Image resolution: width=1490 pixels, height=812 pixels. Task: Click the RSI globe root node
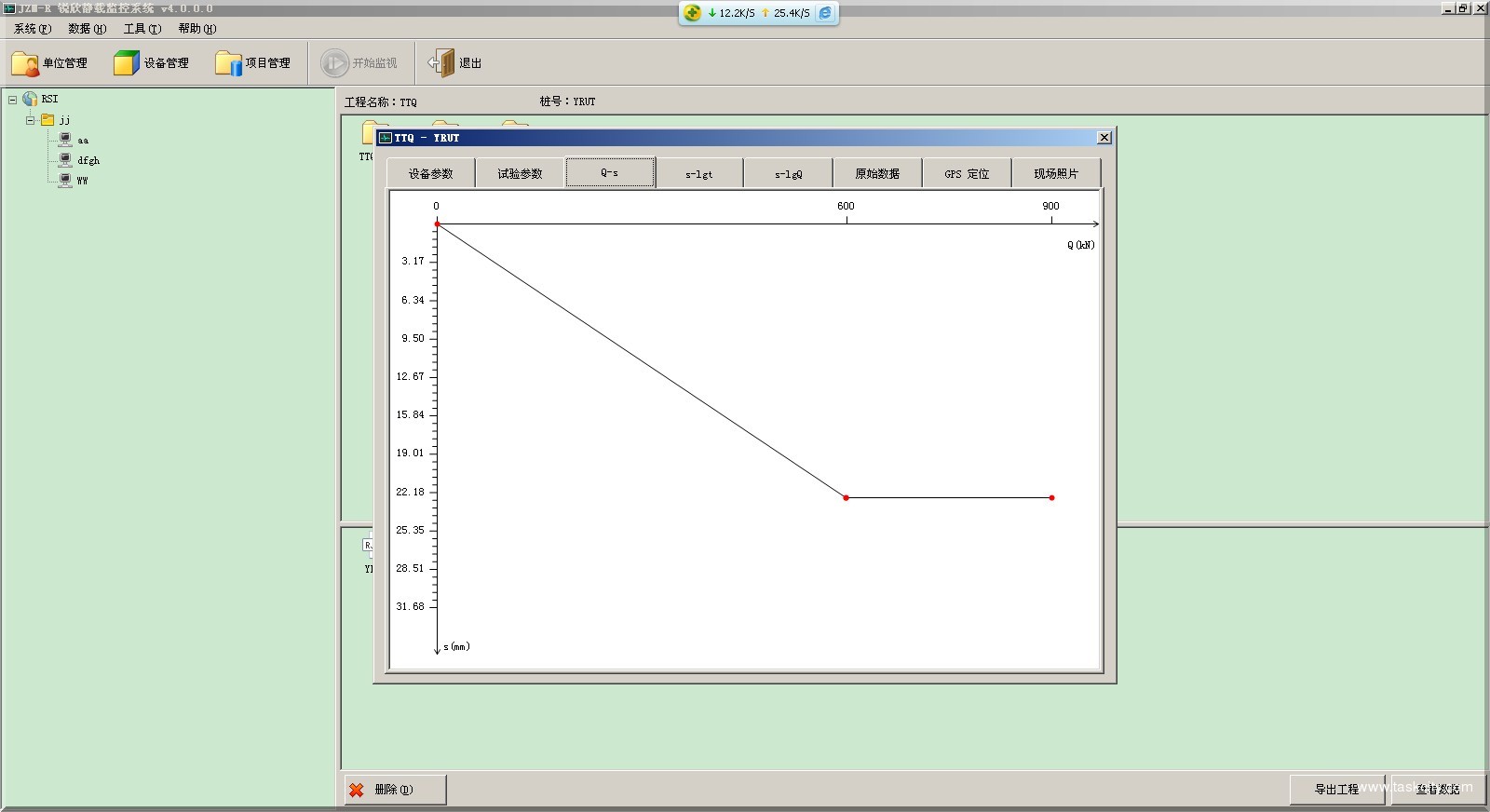[x=31, y=99]
